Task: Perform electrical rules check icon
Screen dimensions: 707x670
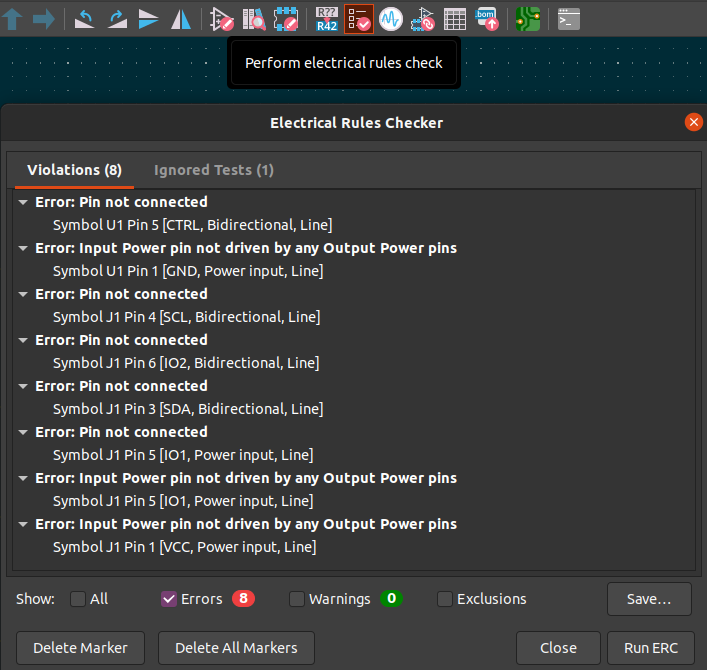Action: tap(359, 19)
